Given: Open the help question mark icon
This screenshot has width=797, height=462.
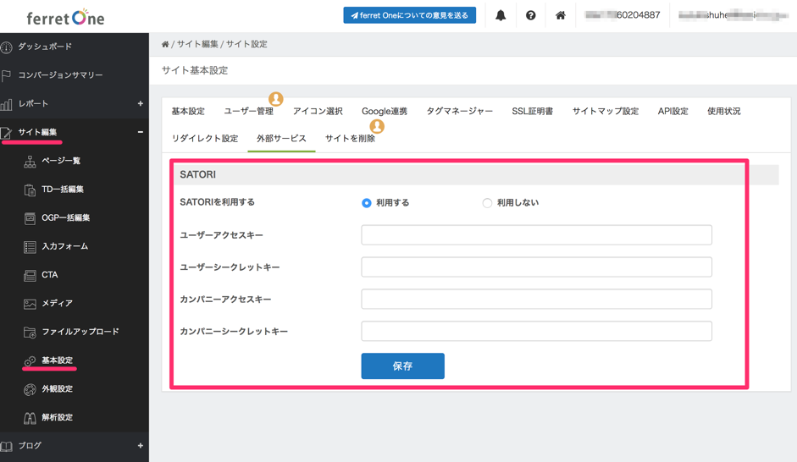Looking at the screenshot, I should 531,15.
